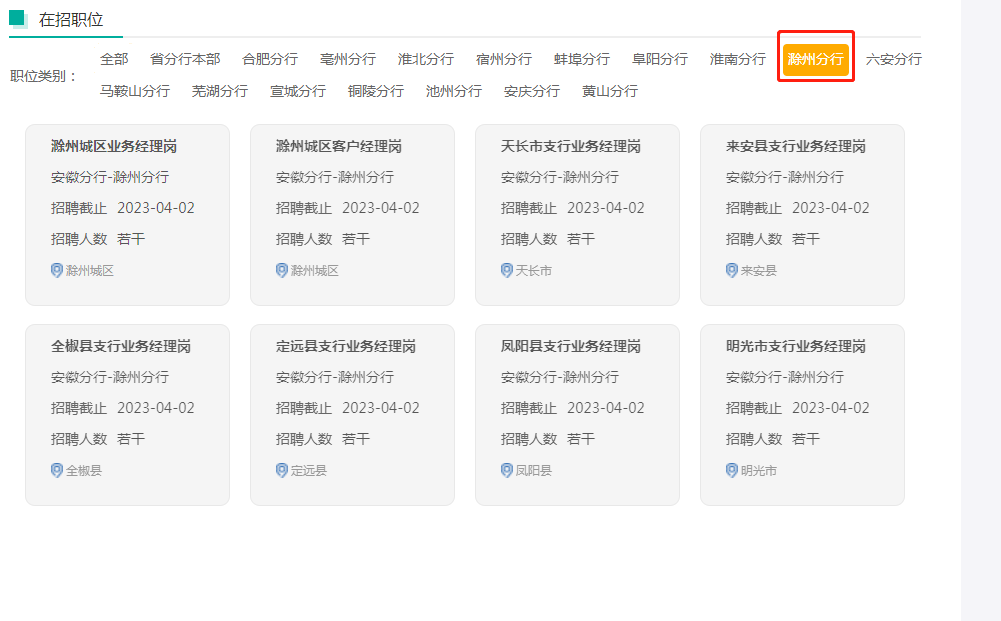Choose the 阜阳分行 filter
The height and width of the screenshot is (621, 1001).
(659, 59)
